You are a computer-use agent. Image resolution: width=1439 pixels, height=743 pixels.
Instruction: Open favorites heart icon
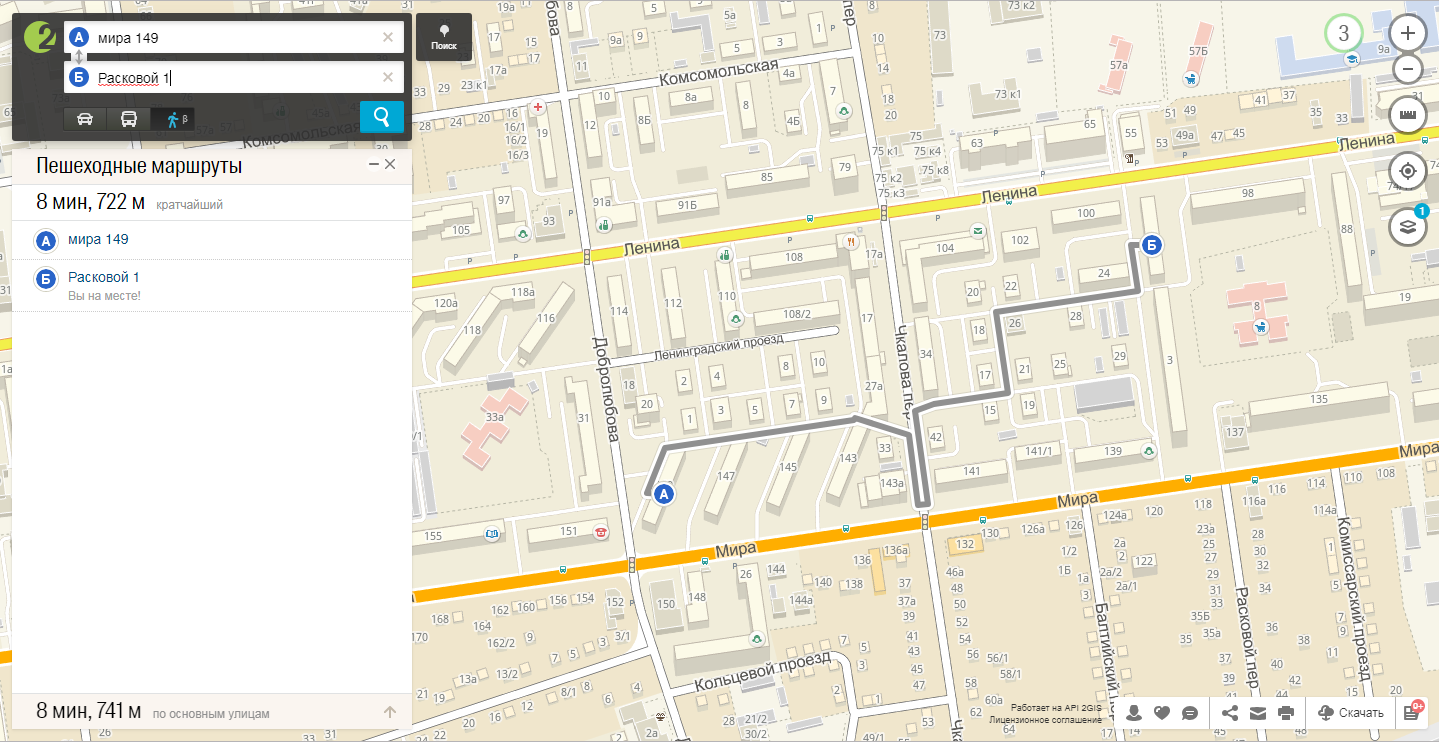1162,713
